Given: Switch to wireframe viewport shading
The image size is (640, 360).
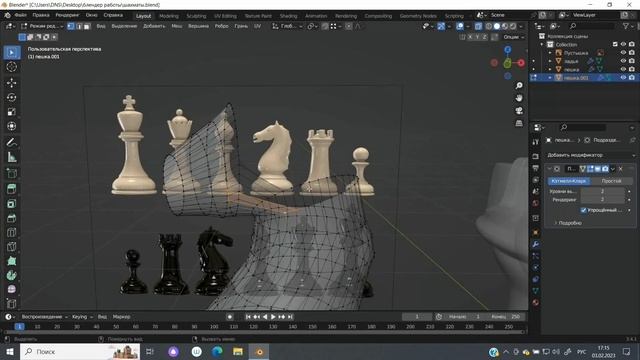Looking at the screenshot, I should click(x=489, y=26).
